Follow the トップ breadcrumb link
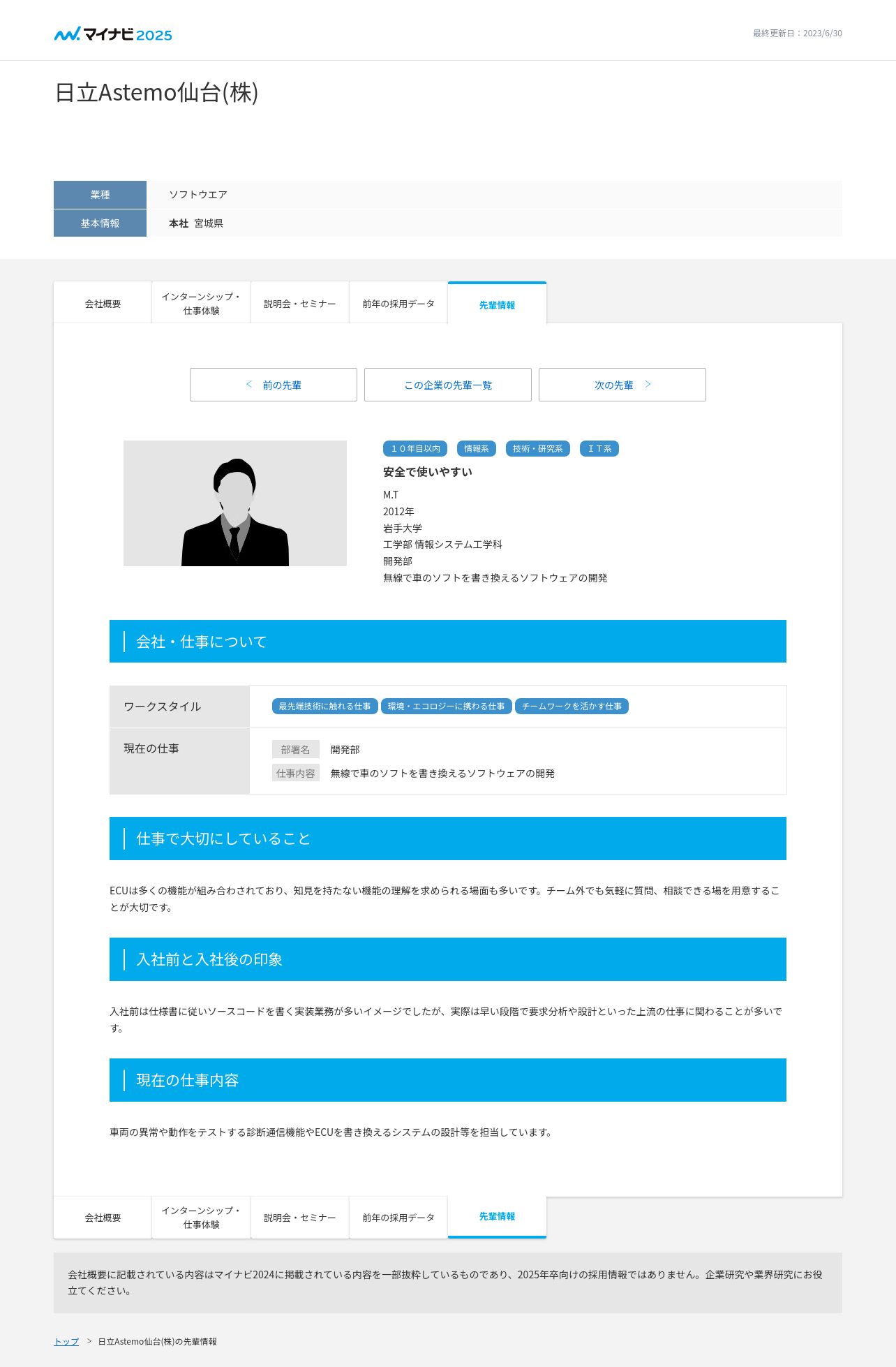896x1367 pixels. [x=66, y=1341]
